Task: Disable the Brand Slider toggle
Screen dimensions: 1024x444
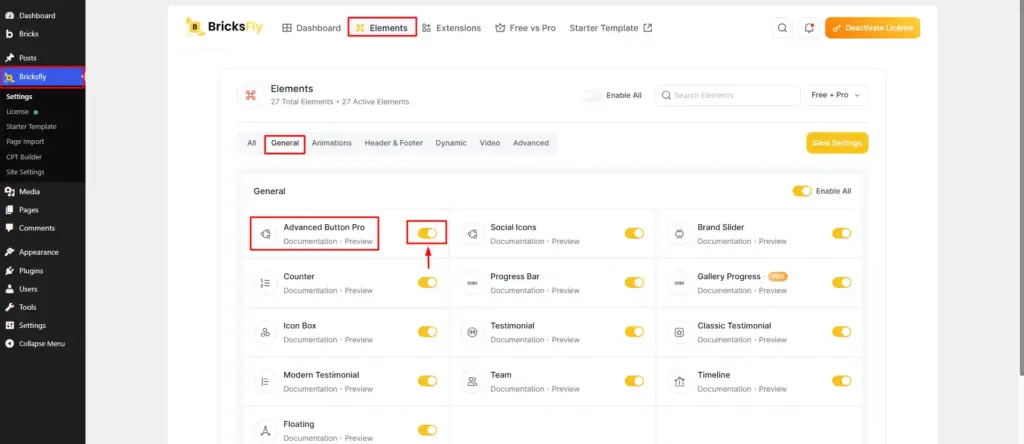Action: click(x=841, y=233)
